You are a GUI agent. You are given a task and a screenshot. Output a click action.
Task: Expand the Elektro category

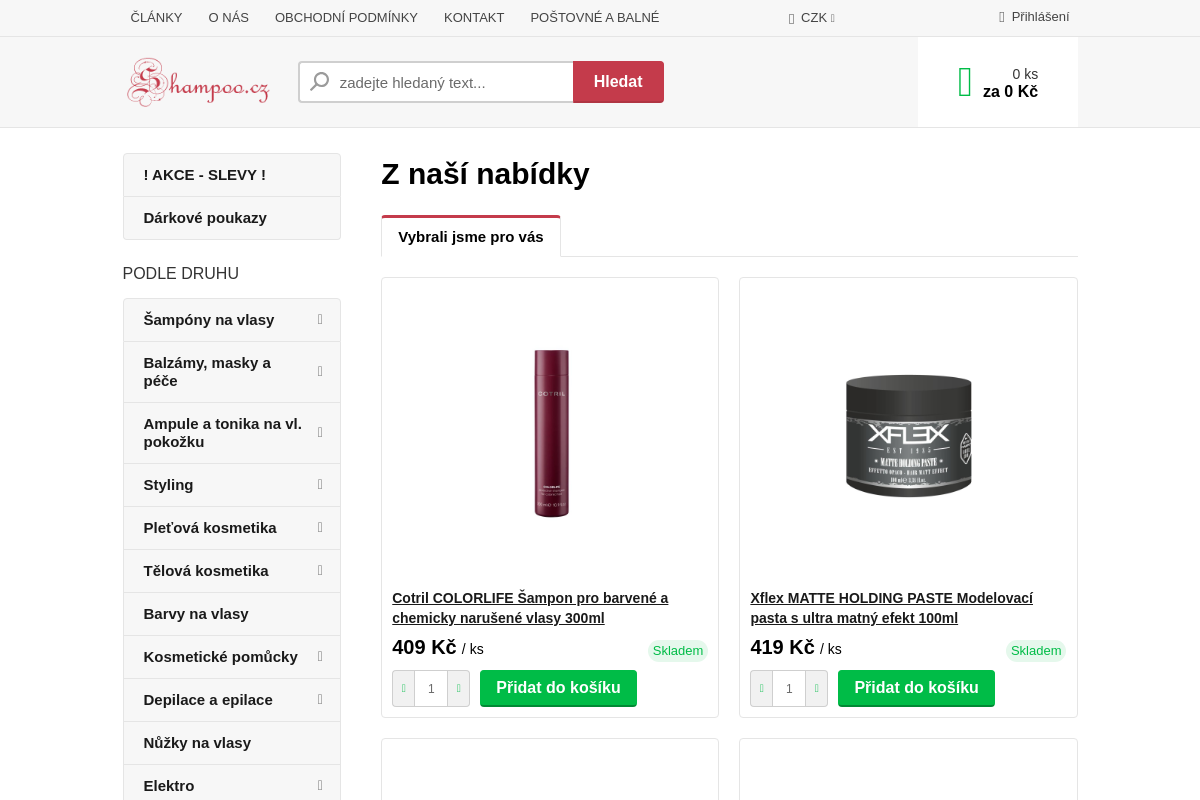pos(319,786)
